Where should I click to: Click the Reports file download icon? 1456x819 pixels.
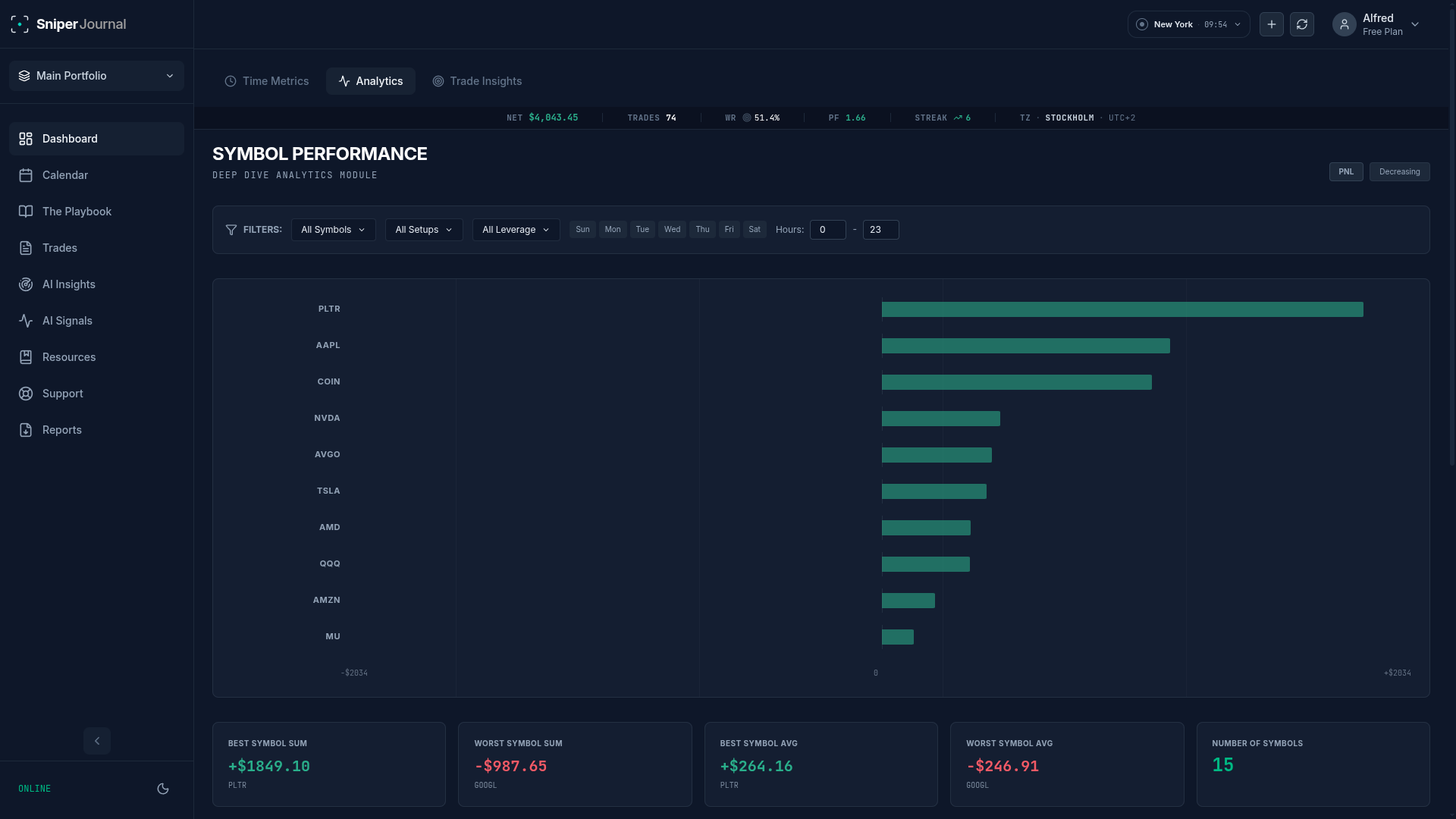[26, 430]
